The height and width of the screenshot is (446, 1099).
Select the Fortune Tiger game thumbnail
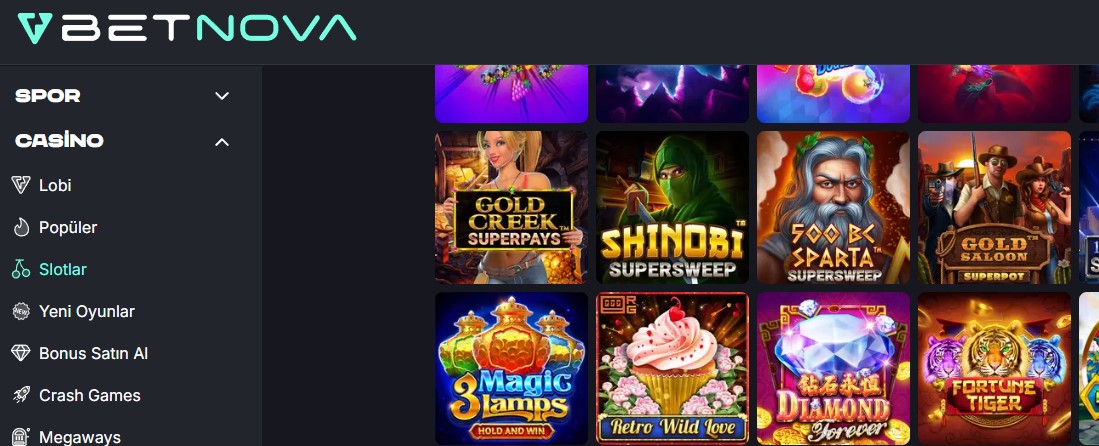pyautogui.click(x=995, y=368)
